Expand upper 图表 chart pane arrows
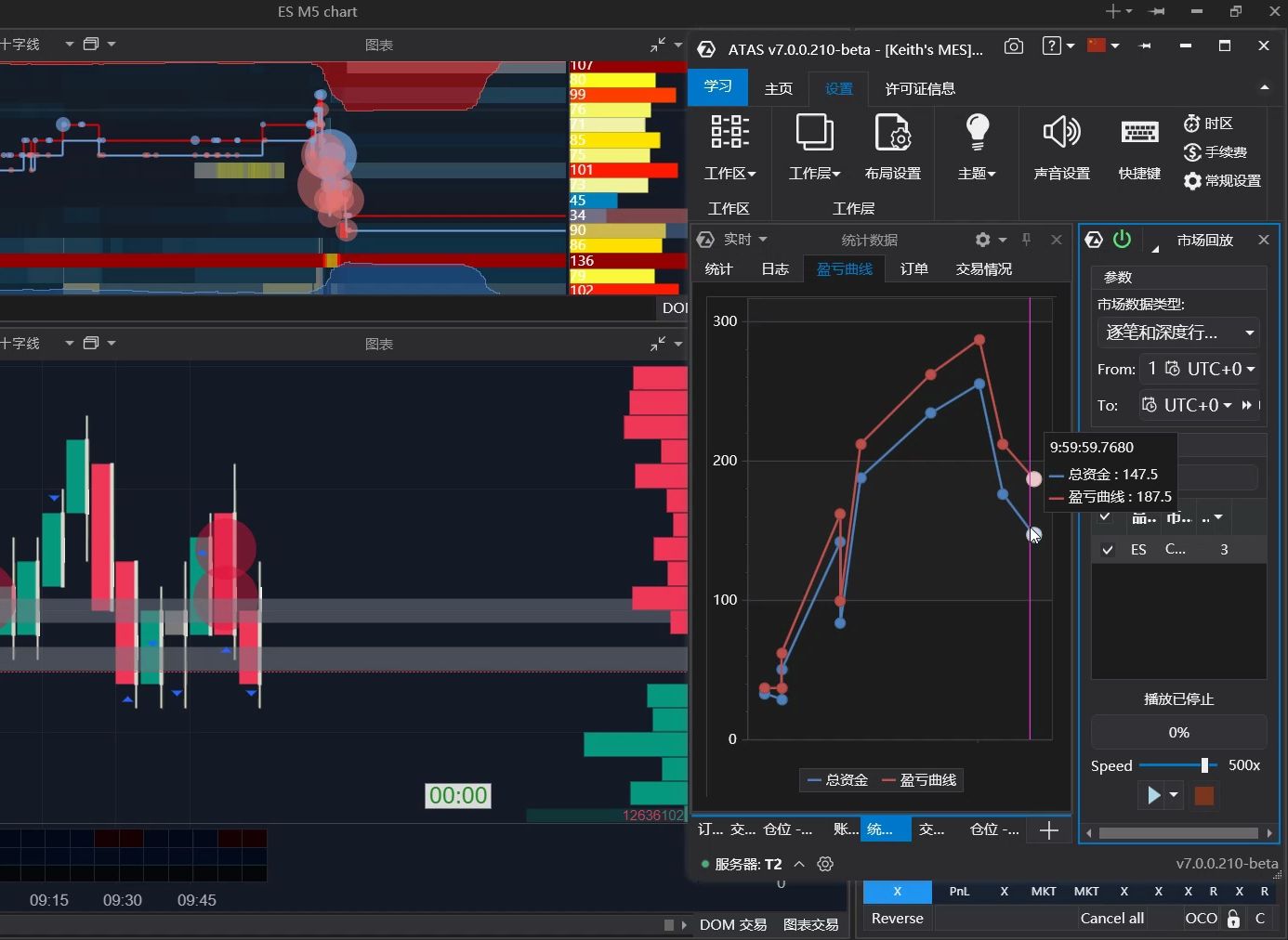Image resolution: width=1288 pixels, height=940 pixels. 658,44
